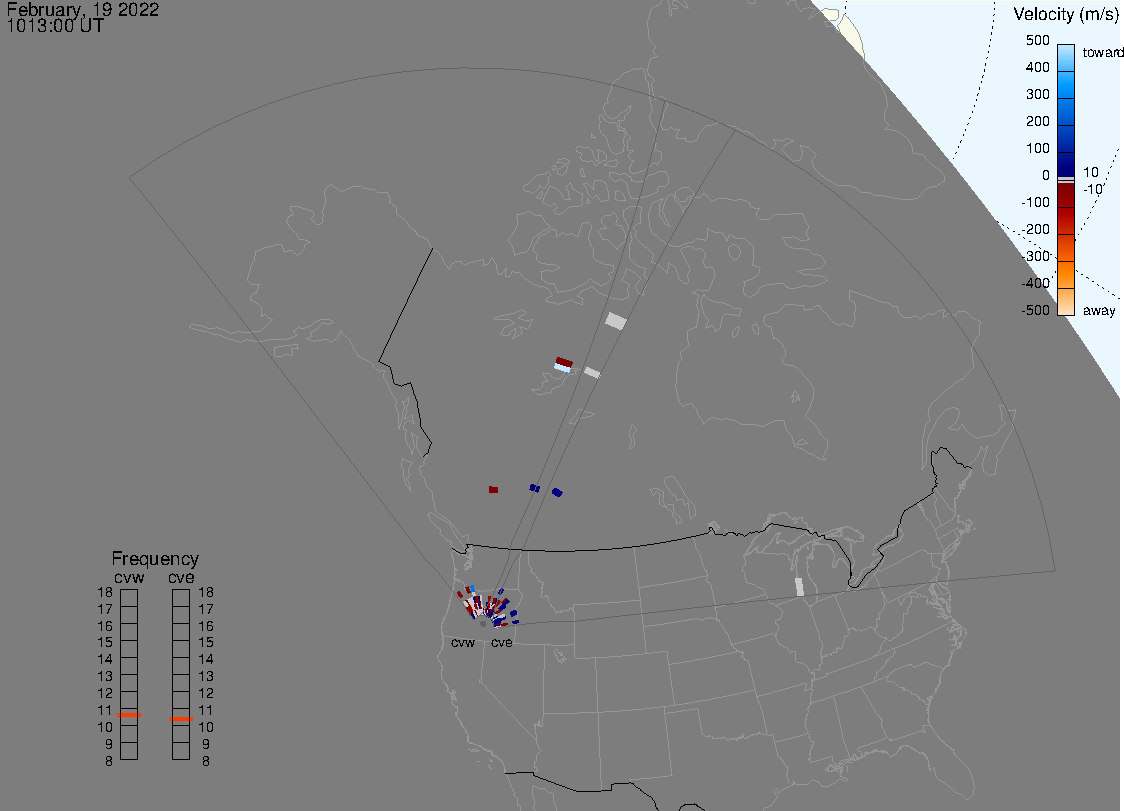Click the 10 threshold label above -10
This screenshot has height=811, width=1124.
coord(1090,172)
